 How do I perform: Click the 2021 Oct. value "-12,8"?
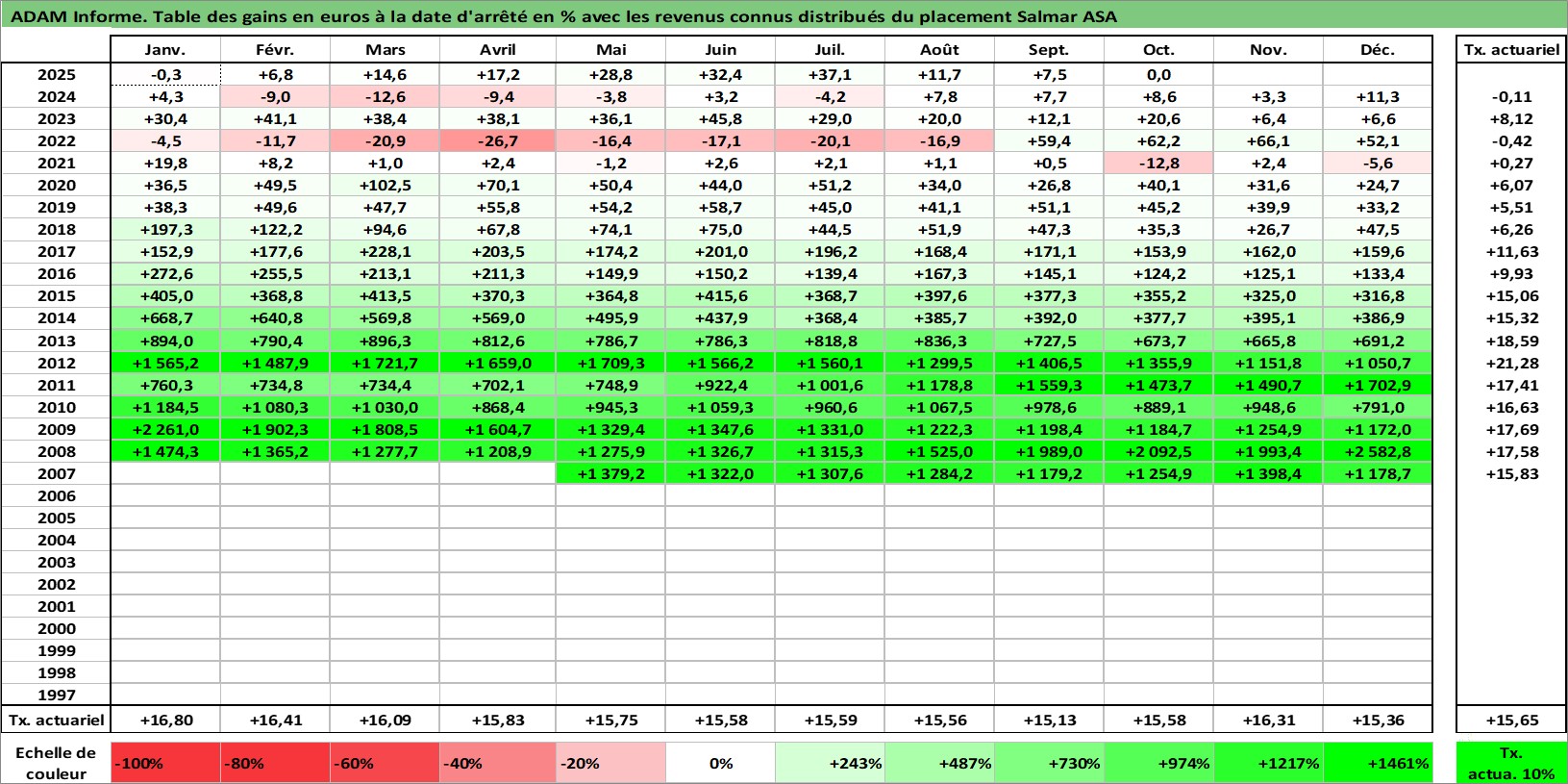(1158, 164)
